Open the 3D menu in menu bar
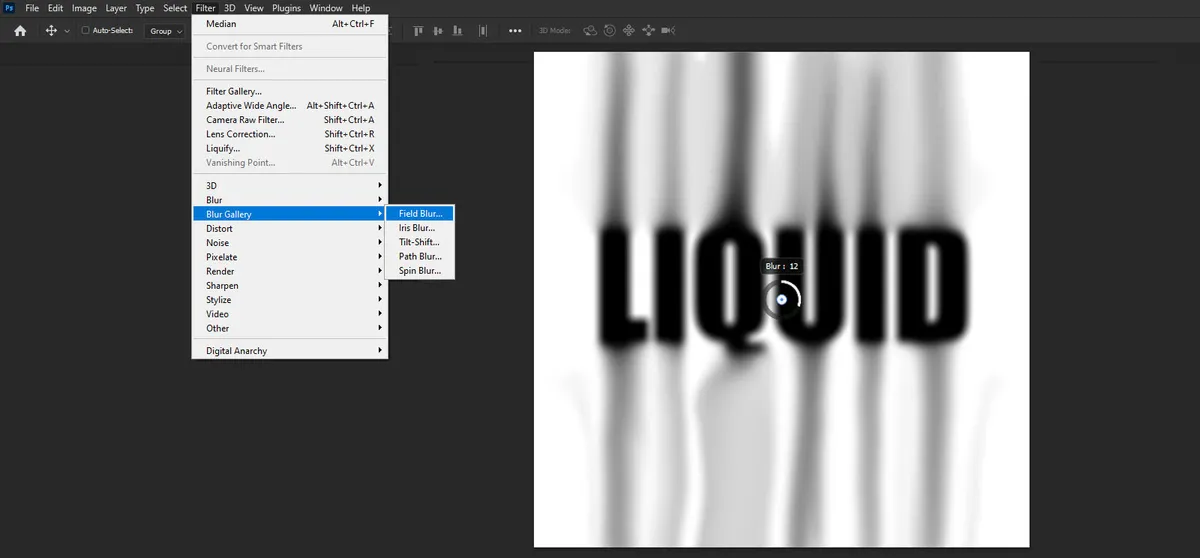Screen dimensions: 1200x558 229,8
